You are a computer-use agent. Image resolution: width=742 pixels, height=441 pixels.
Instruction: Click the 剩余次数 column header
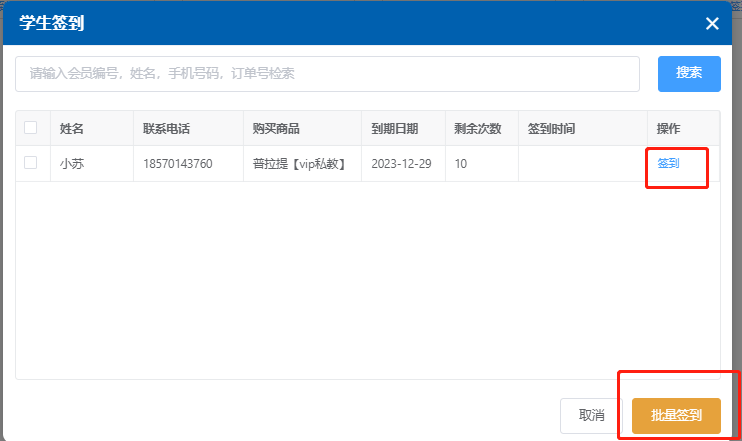(477, 129)
